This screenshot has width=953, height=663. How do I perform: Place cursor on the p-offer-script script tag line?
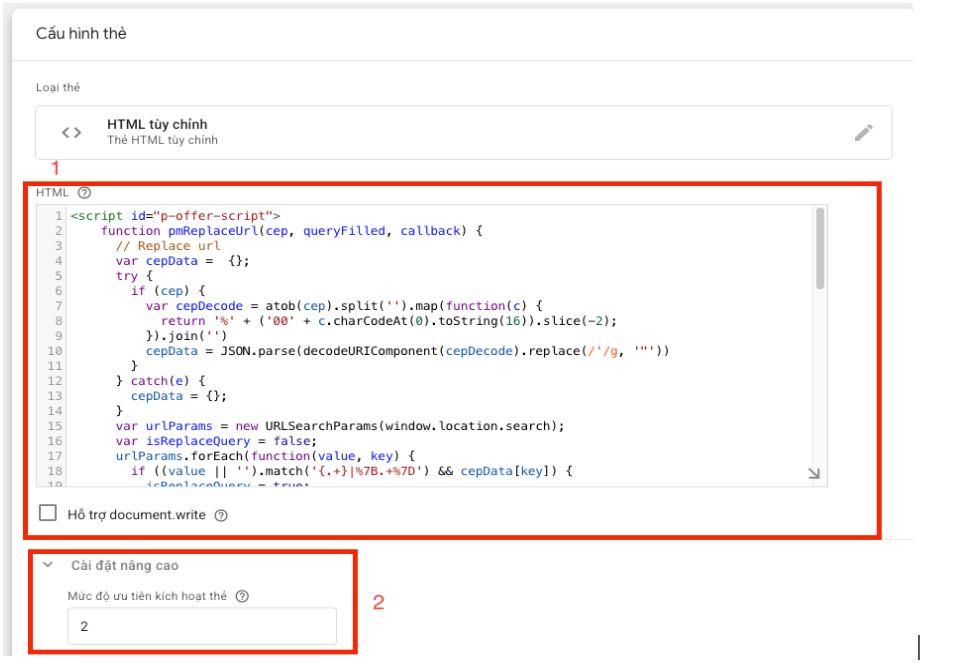tap(175, 215)
